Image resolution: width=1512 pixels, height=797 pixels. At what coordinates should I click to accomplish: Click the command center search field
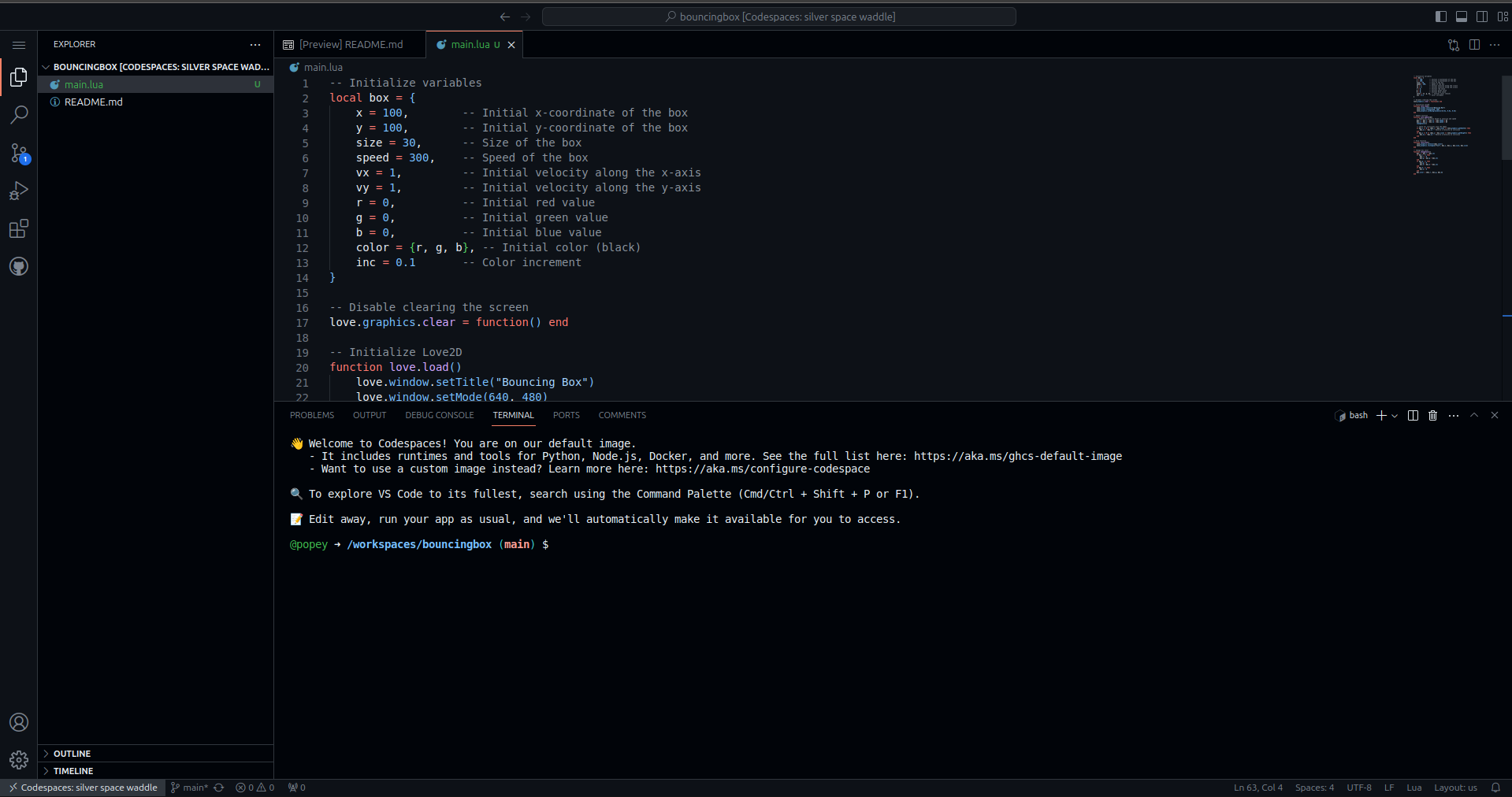point(779,17)
